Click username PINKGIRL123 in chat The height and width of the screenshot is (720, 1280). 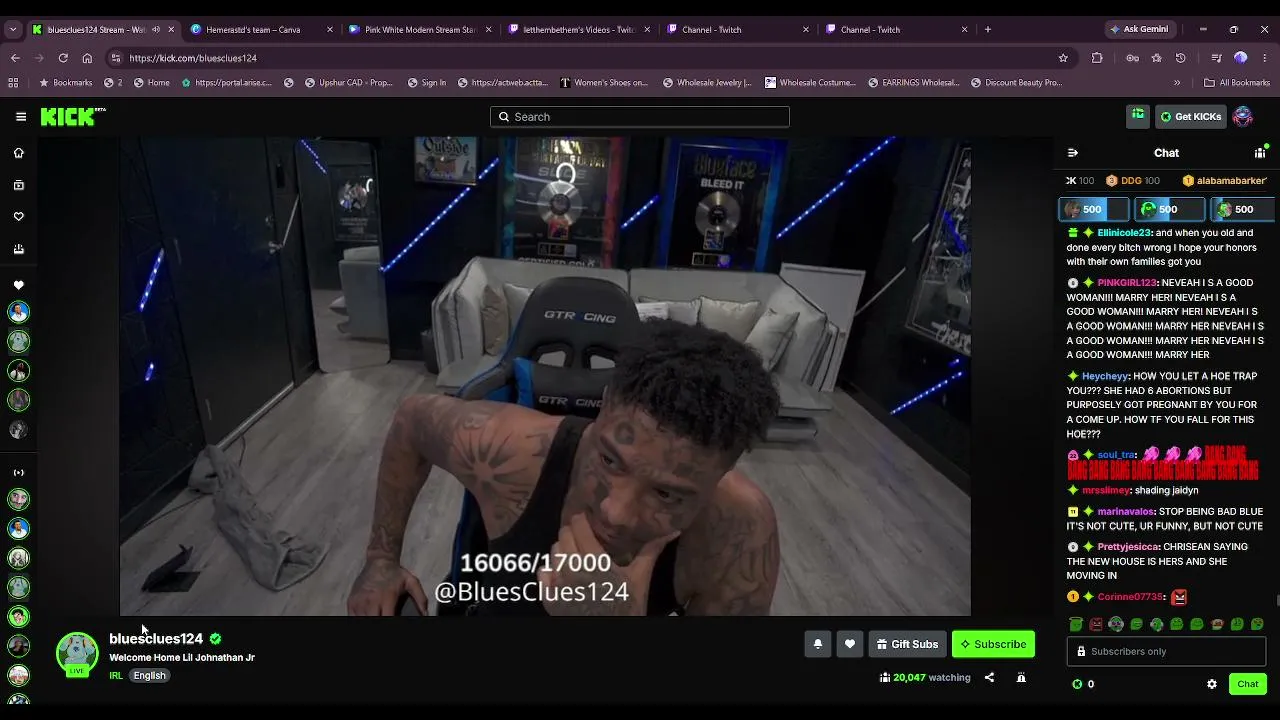click(1127, 283)
